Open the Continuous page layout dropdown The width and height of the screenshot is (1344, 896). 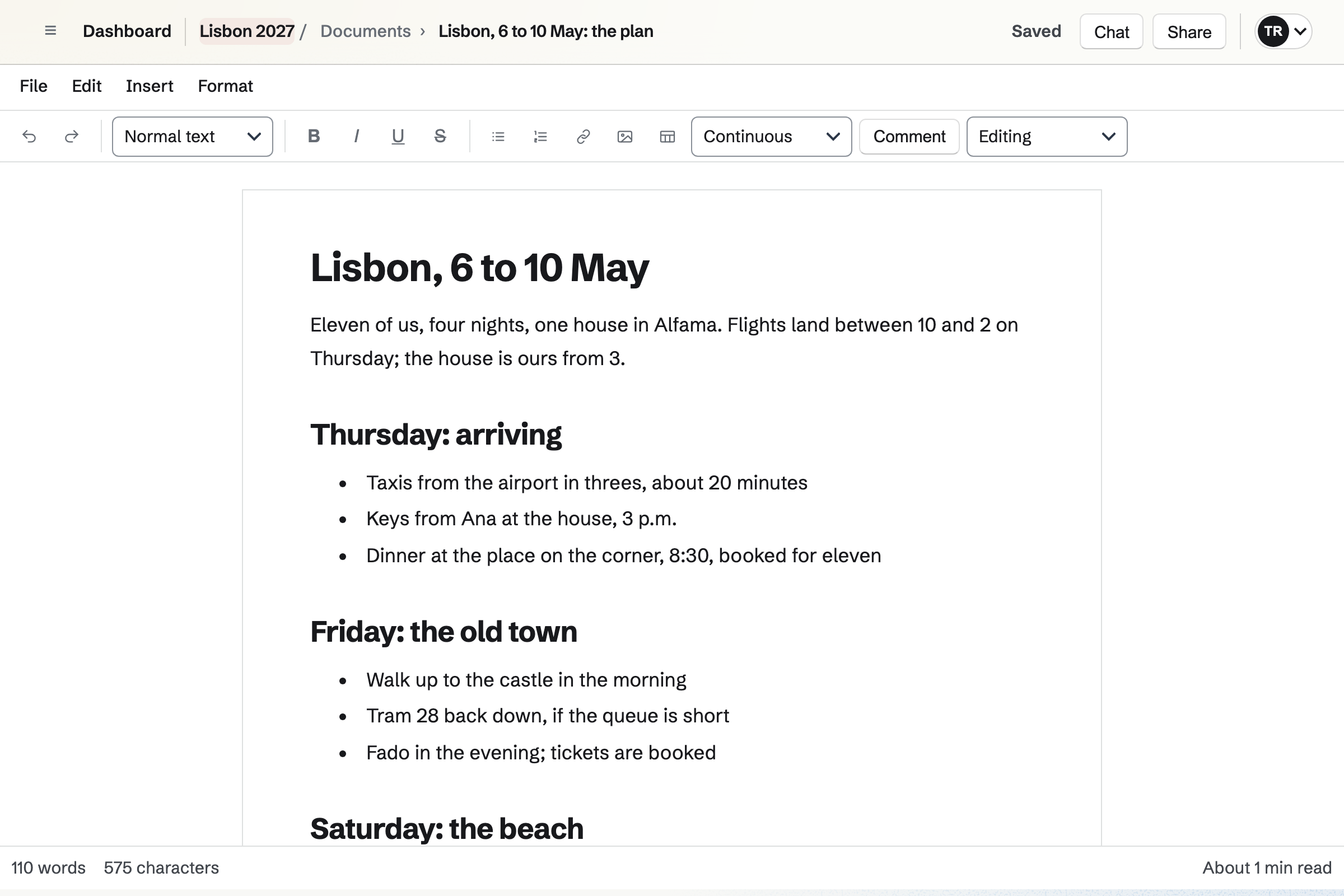point(772,137)
